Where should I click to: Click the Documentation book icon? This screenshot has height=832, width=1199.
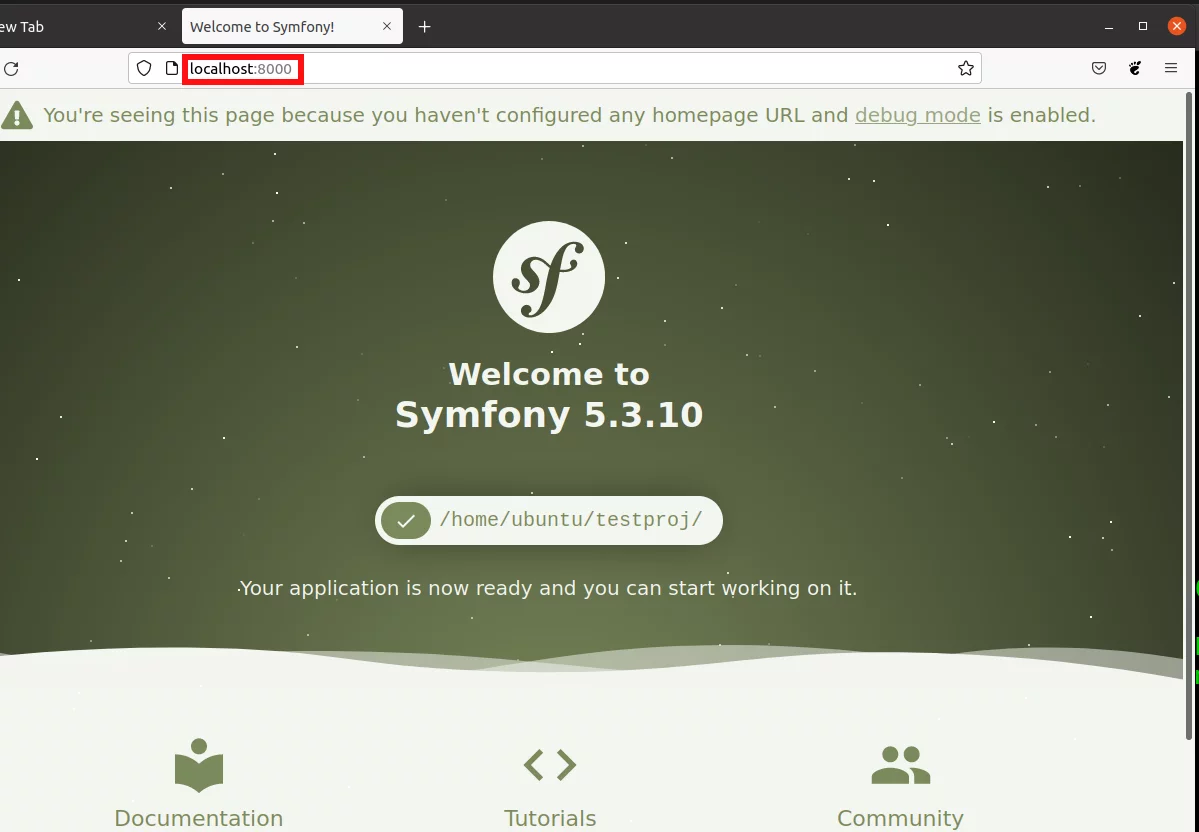tap(199, 765)
